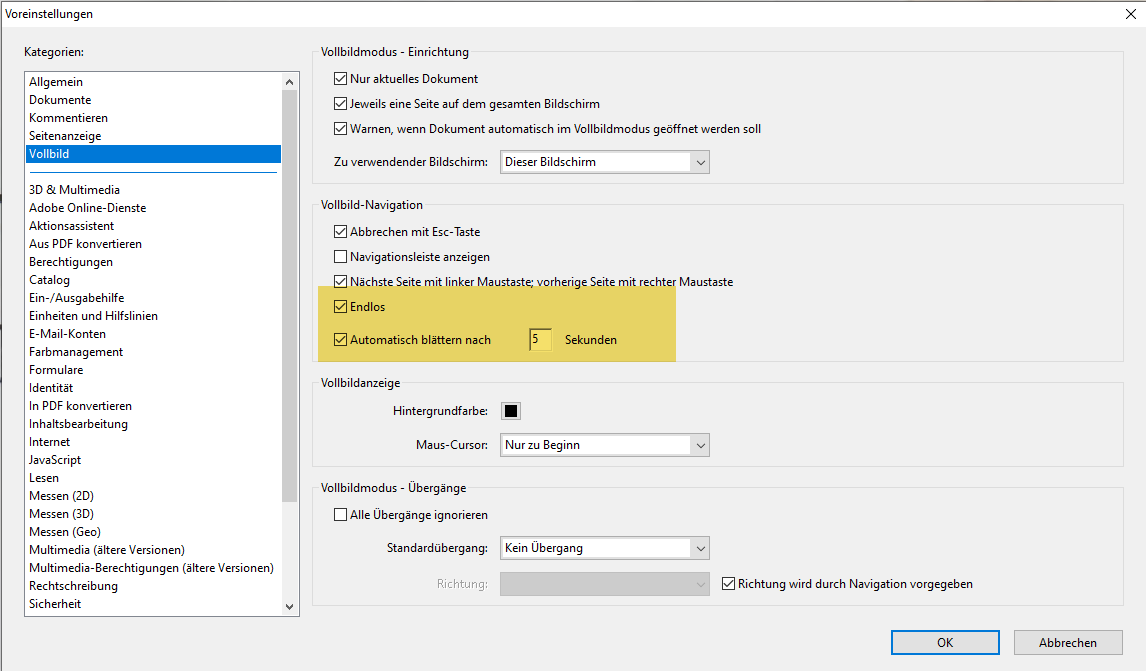Viewport: 1146px width, 671px height.
Task: Select 'Seitenanzeige' in the categories list
Action: point(65,136)
